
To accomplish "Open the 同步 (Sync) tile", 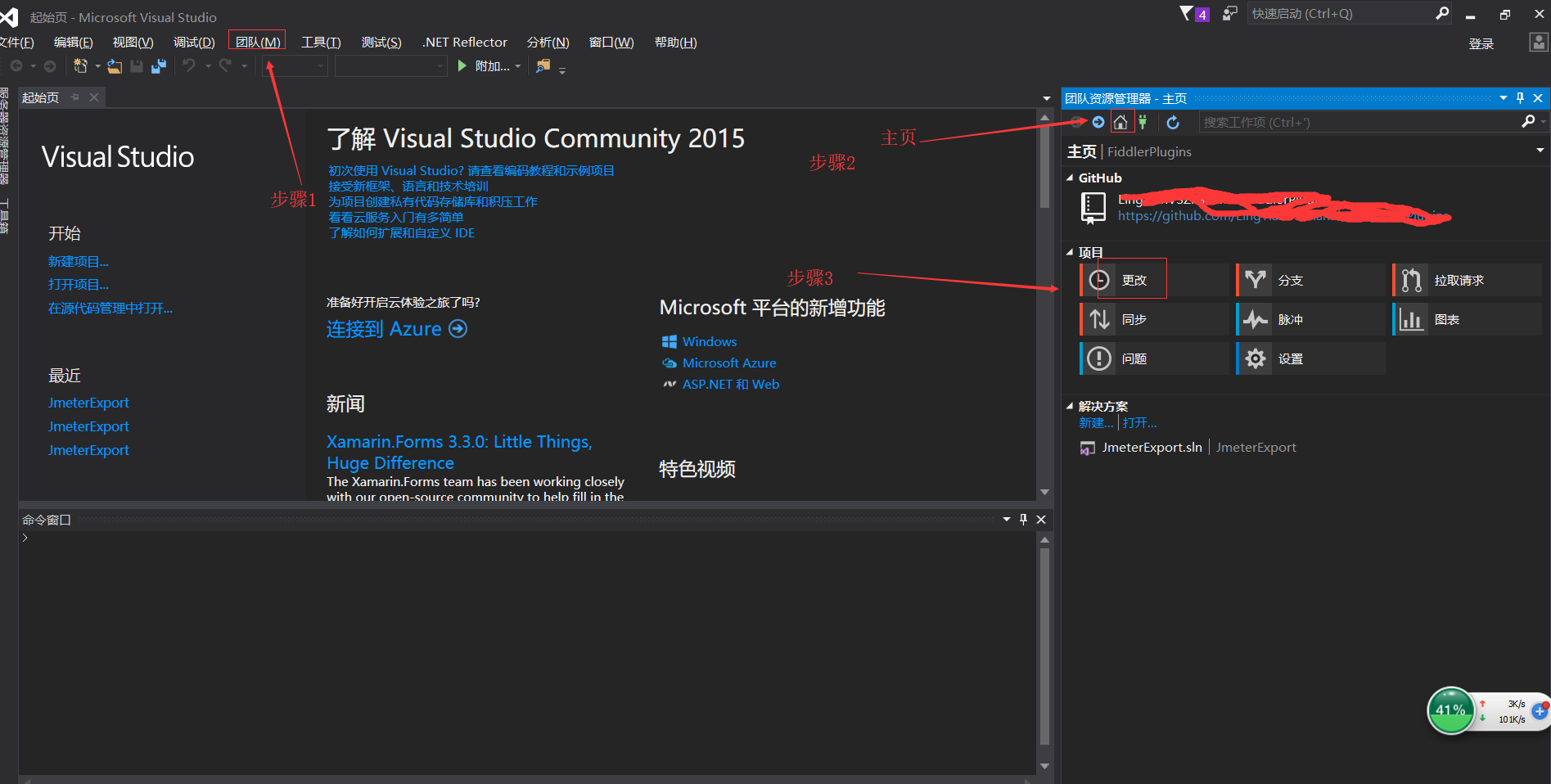I will (x=1154, y=319).
